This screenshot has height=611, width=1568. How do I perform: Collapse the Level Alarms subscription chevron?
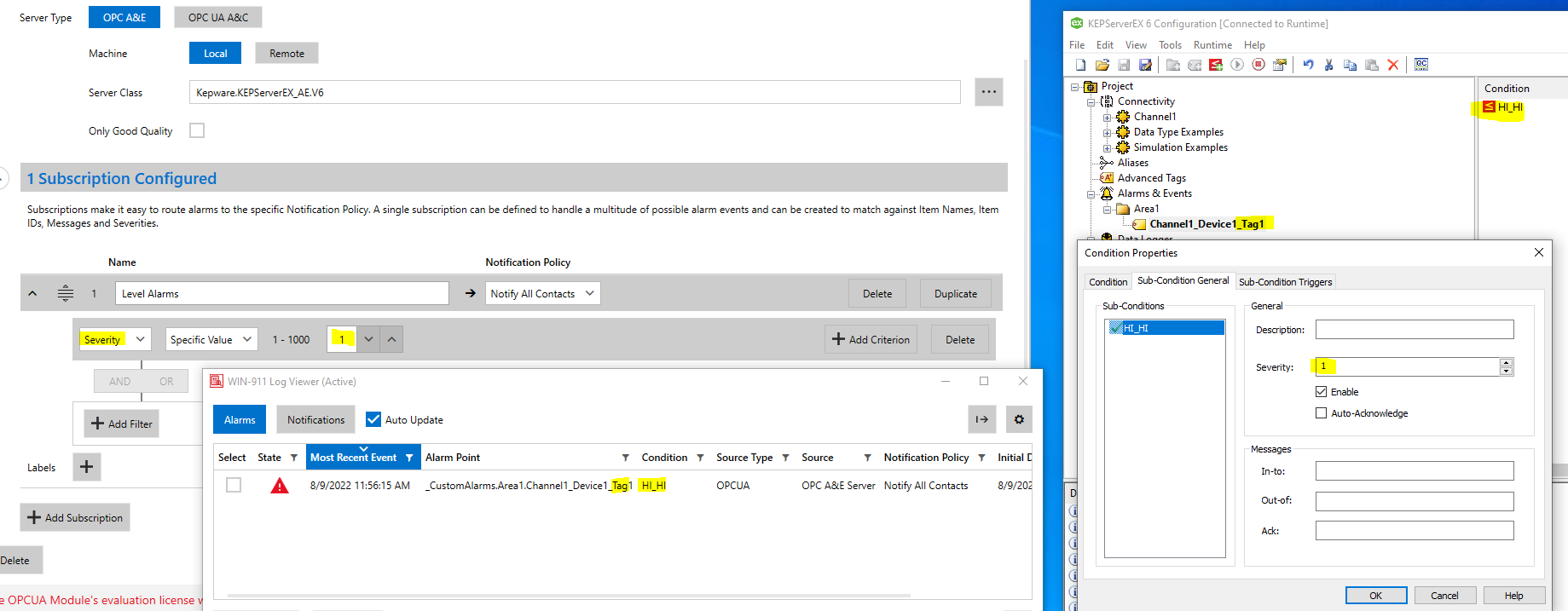pos(32,293)
